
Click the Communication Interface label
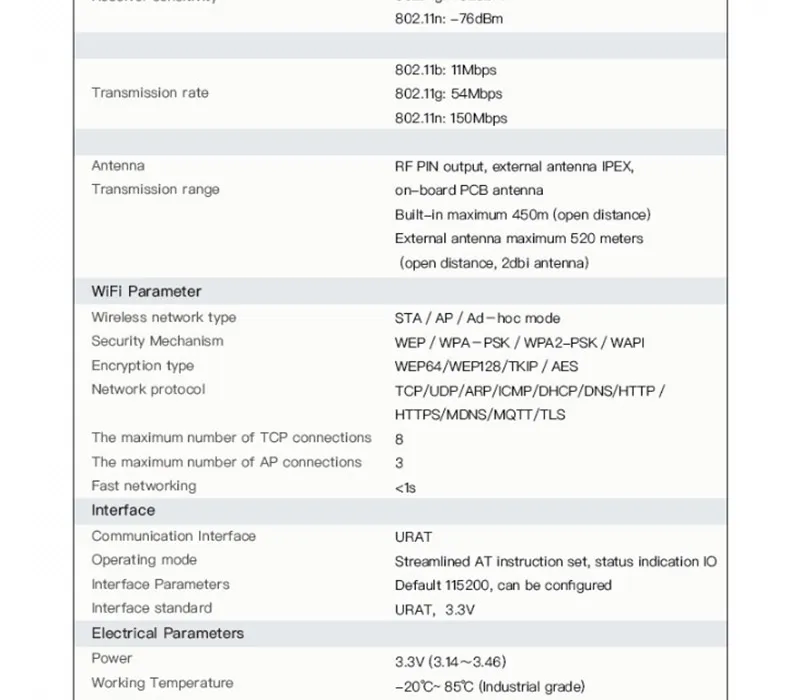click(173, 536)
